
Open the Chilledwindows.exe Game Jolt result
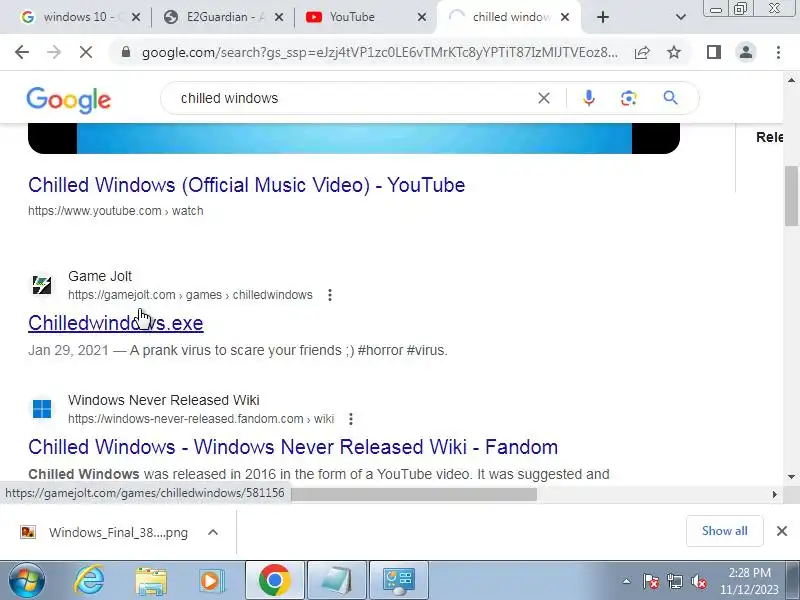[116, 323]
